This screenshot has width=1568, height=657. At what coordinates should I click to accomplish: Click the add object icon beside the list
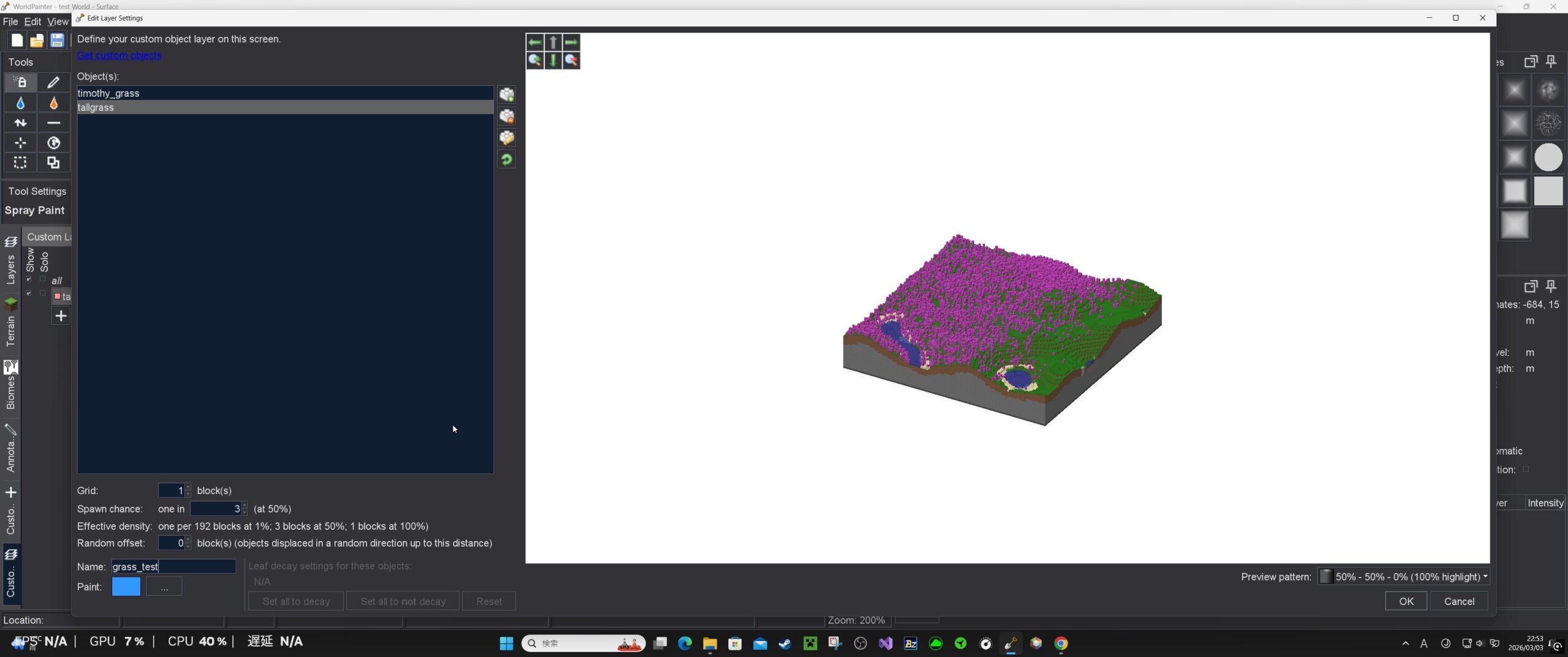507,95
